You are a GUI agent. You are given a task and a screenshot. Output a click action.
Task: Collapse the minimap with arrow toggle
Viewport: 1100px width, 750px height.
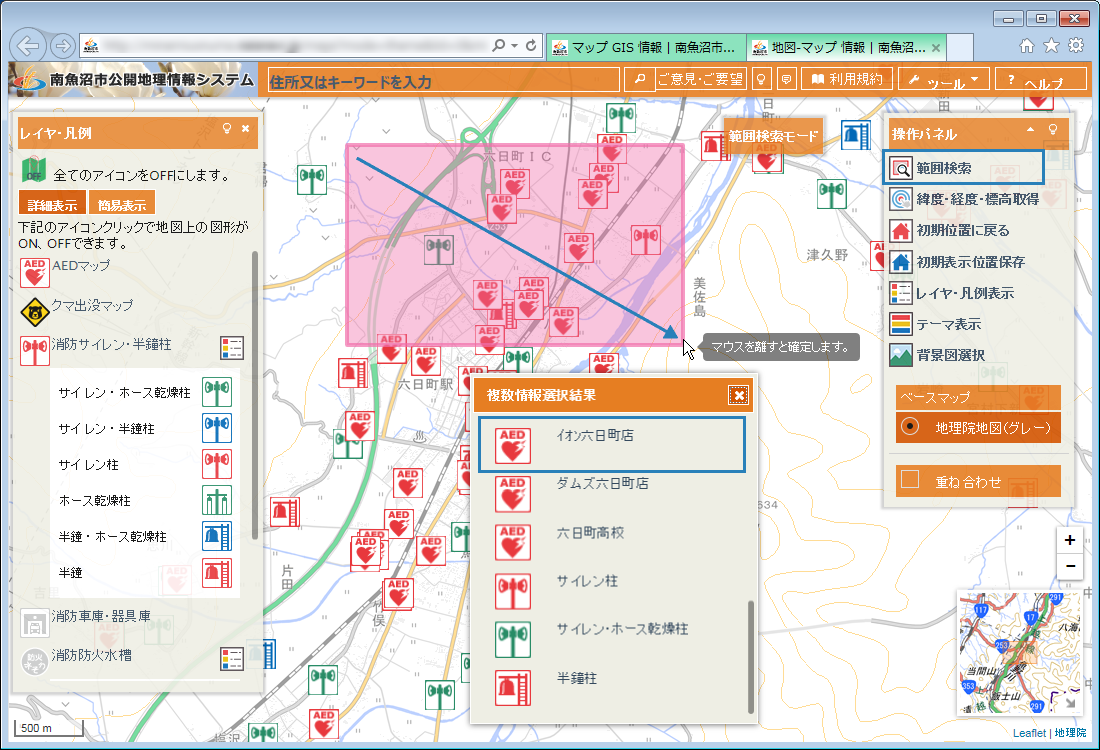[1071, 702]
